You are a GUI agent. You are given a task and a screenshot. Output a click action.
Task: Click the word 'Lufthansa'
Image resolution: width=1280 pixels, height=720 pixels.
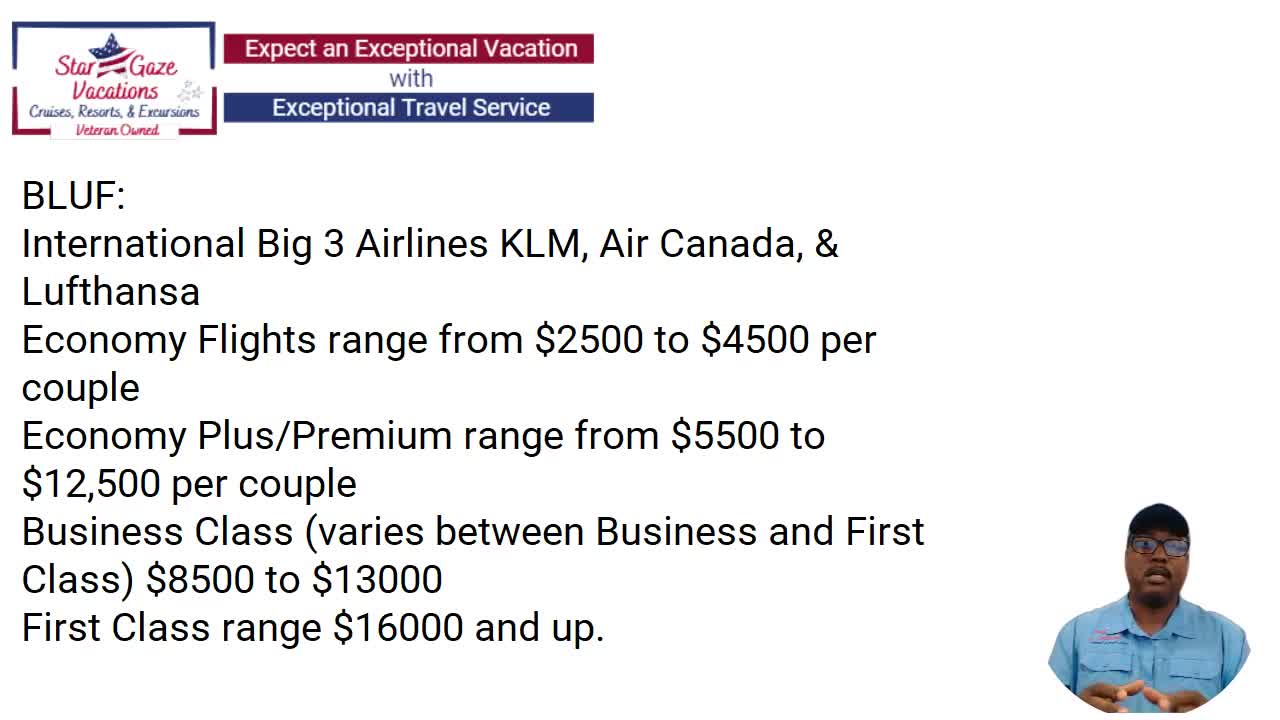point(111,292)
